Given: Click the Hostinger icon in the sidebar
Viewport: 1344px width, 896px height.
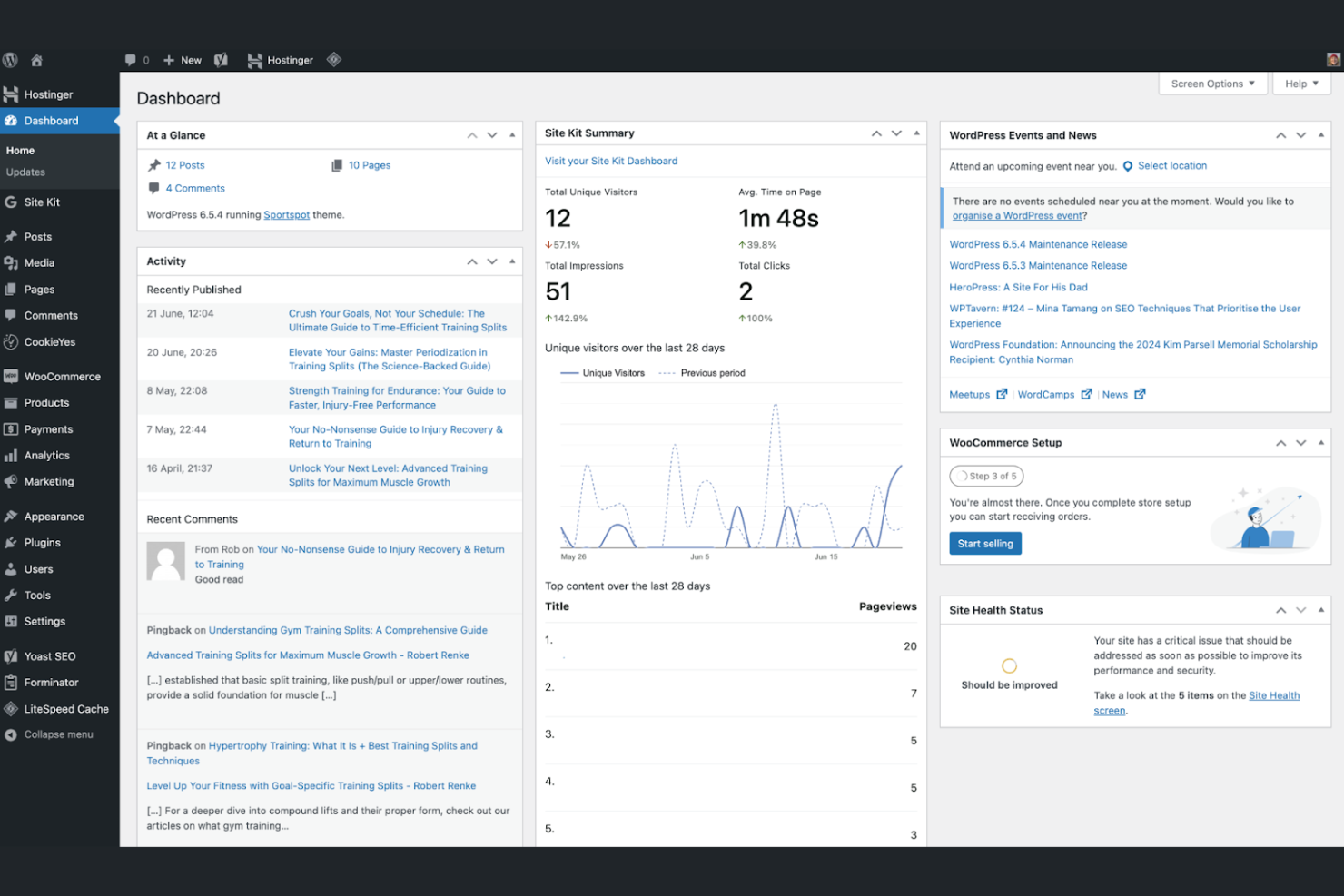Looking at the screenshot, I should click(11, 94).
